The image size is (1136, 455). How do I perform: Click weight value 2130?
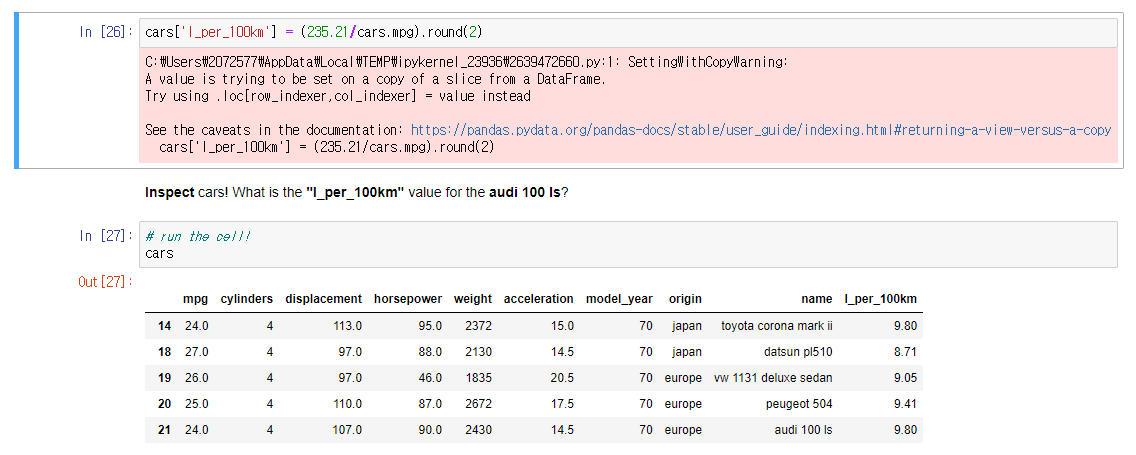(479, 352)
